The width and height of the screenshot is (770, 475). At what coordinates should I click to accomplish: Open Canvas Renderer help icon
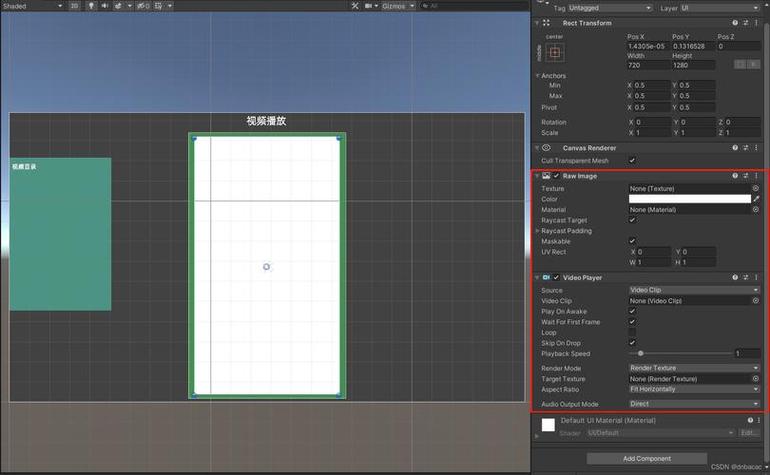click(x=735, y=147)
